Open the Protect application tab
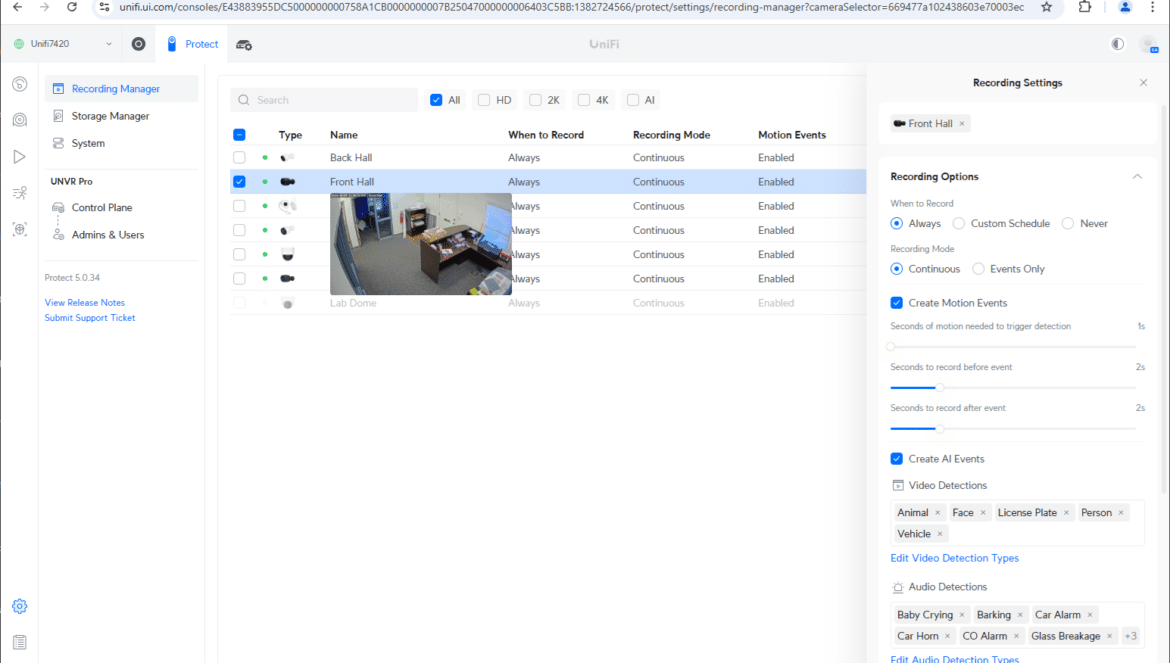Image resolution: width=1170 pixels, height=663 pixels. 193,44
